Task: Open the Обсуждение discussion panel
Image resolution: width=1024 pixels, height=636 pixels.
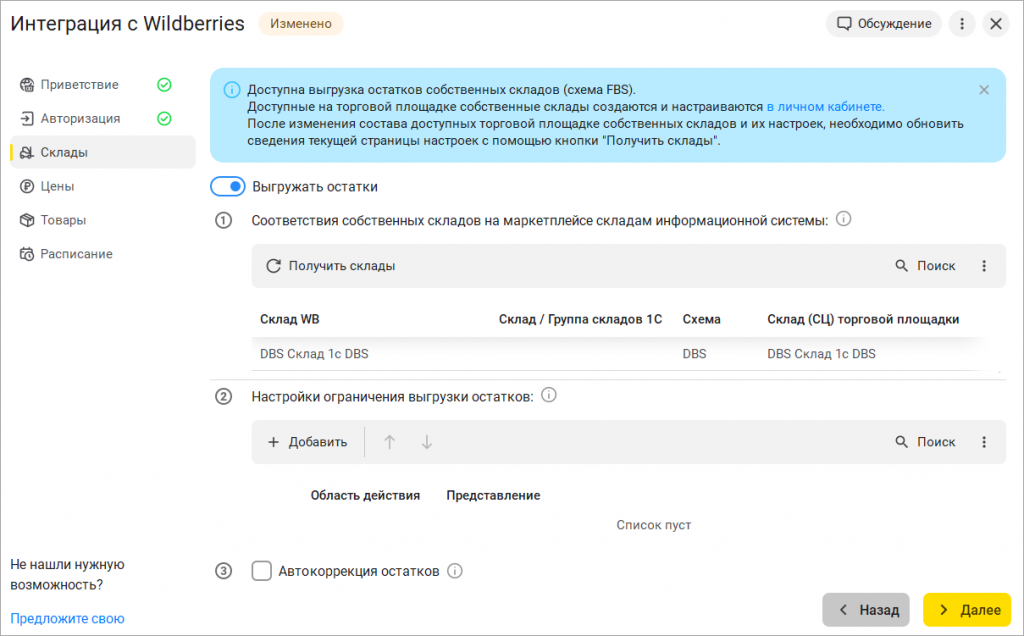Action: [x=884, y=24]
